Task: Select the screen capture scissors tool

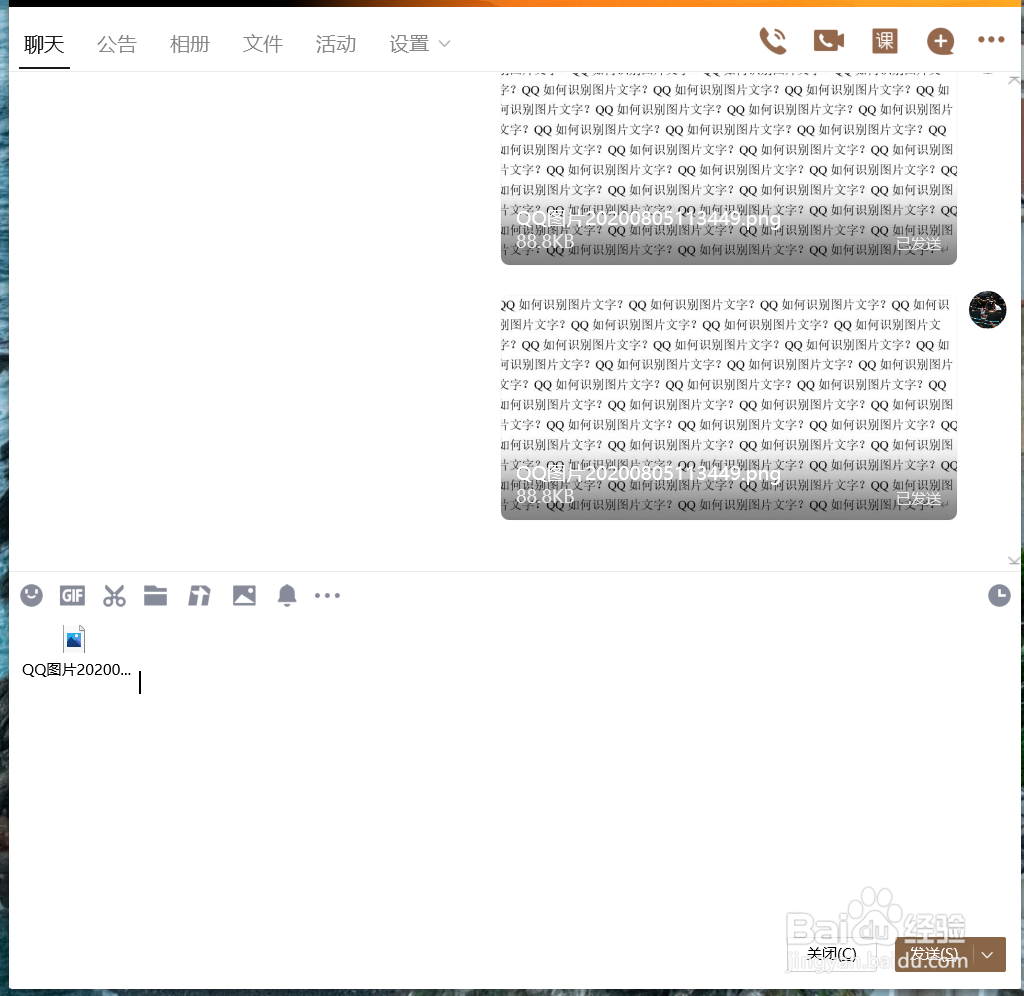Action: [115, 595]
